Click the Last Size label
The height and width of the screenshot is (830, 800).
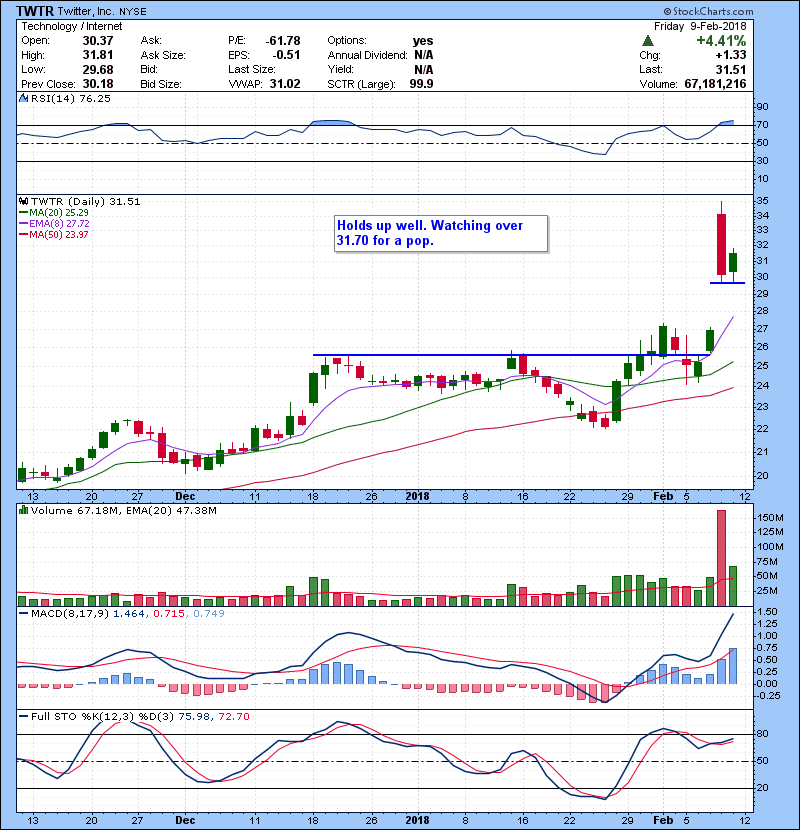coord(252,69)
